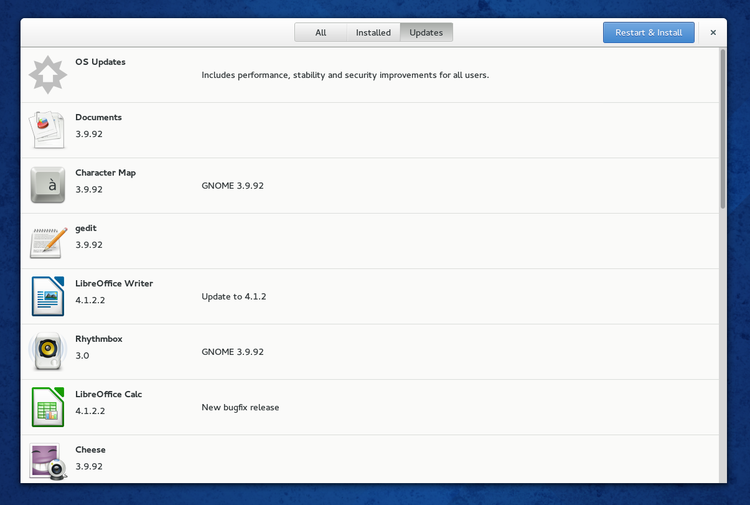Select the Updates tab

click(426, 33)
